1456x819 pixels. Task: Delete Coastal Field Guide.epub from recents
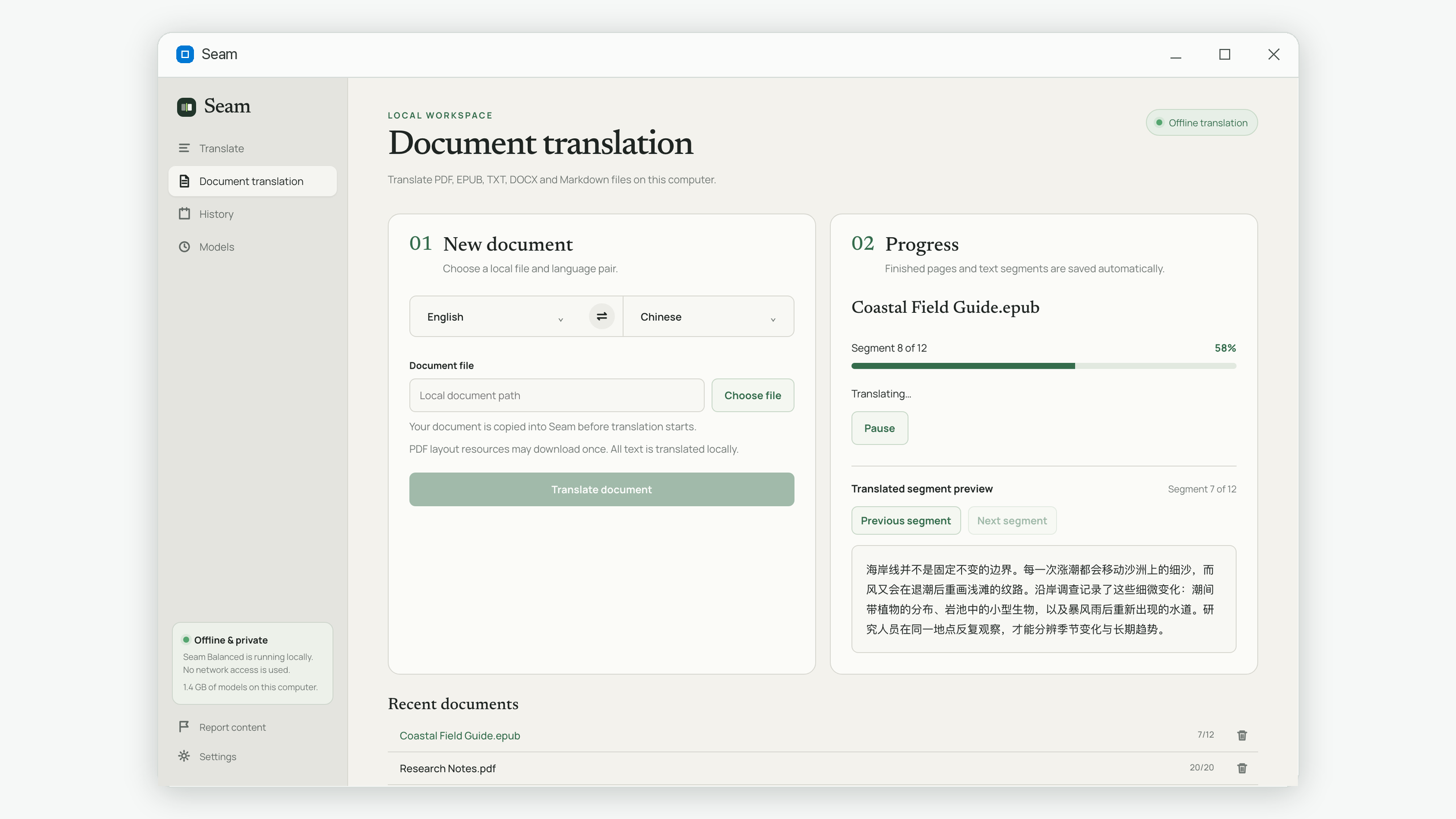point(1242,735)
